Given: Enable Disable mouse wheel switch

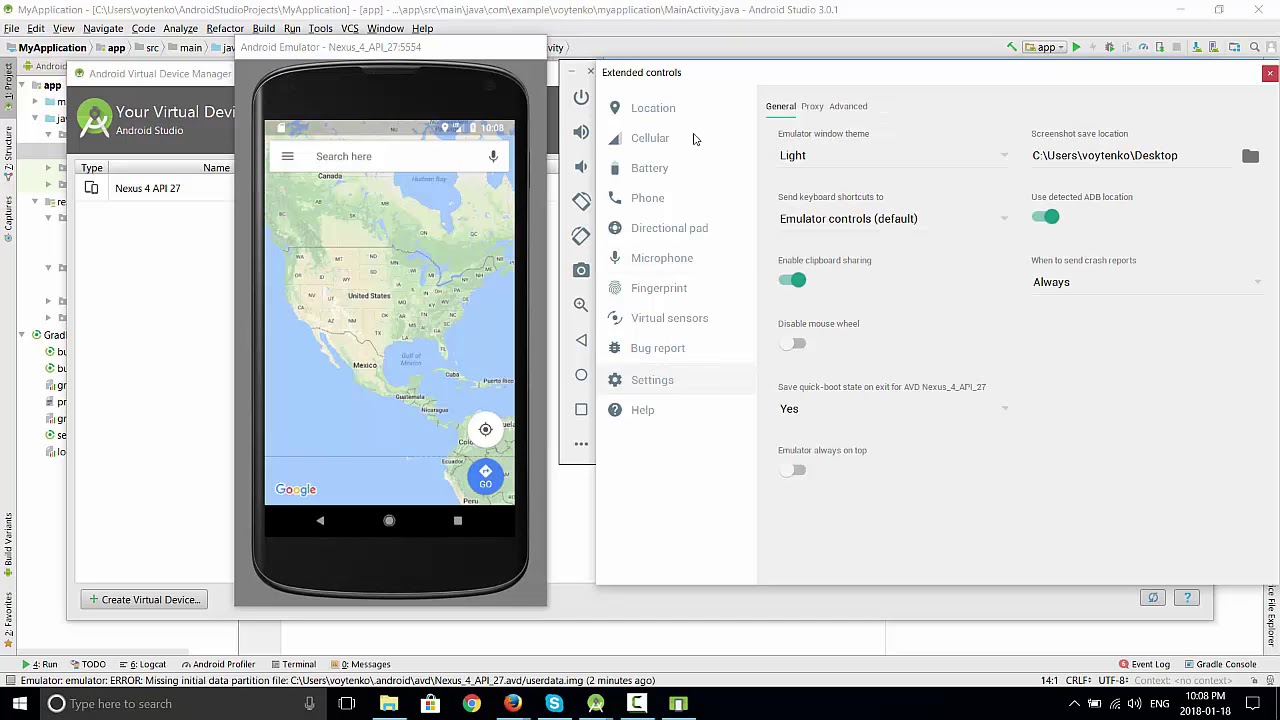Looking at the screenshot, I should click(x=792, y=344).
